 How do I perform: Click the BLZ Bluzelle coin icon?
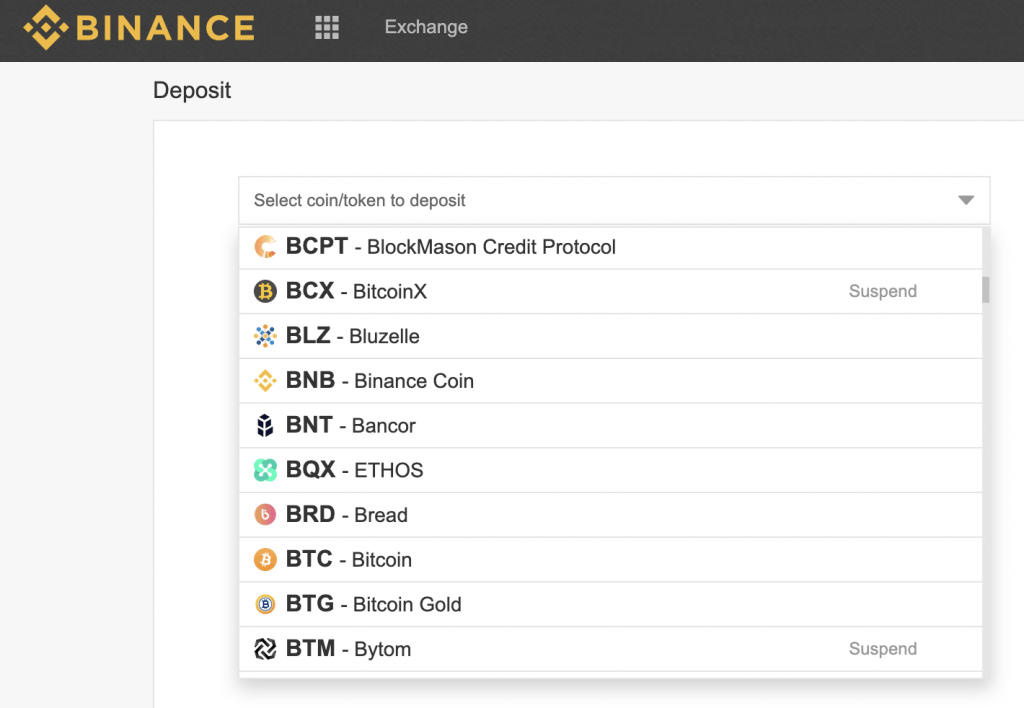tap(265, 336)
